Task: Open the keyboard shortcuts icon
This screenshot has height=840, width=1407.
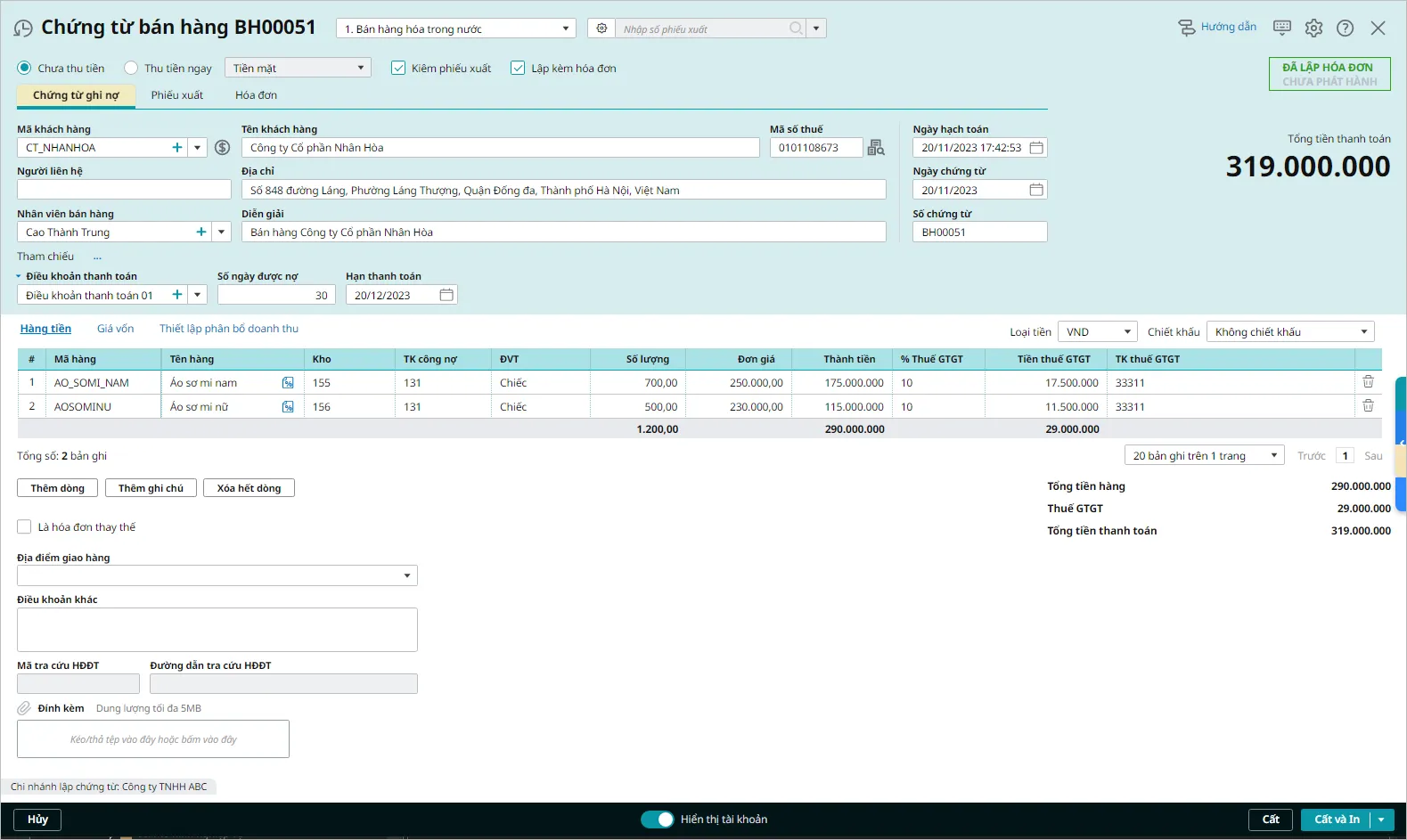Action: pyautogui.click(x=1281, y=28)
